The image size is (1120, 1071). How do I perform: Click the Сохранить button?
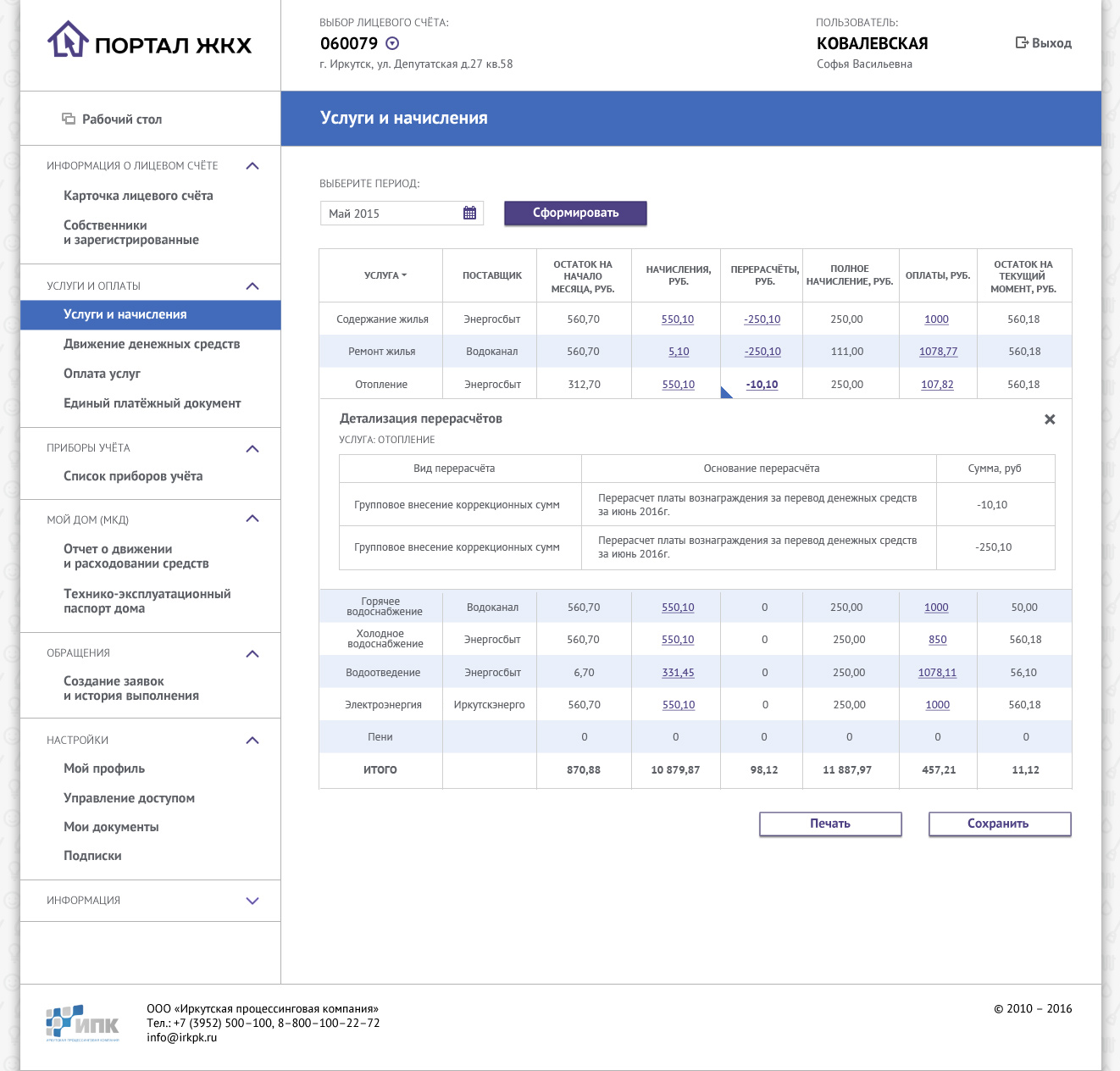[x=999, y=824]
